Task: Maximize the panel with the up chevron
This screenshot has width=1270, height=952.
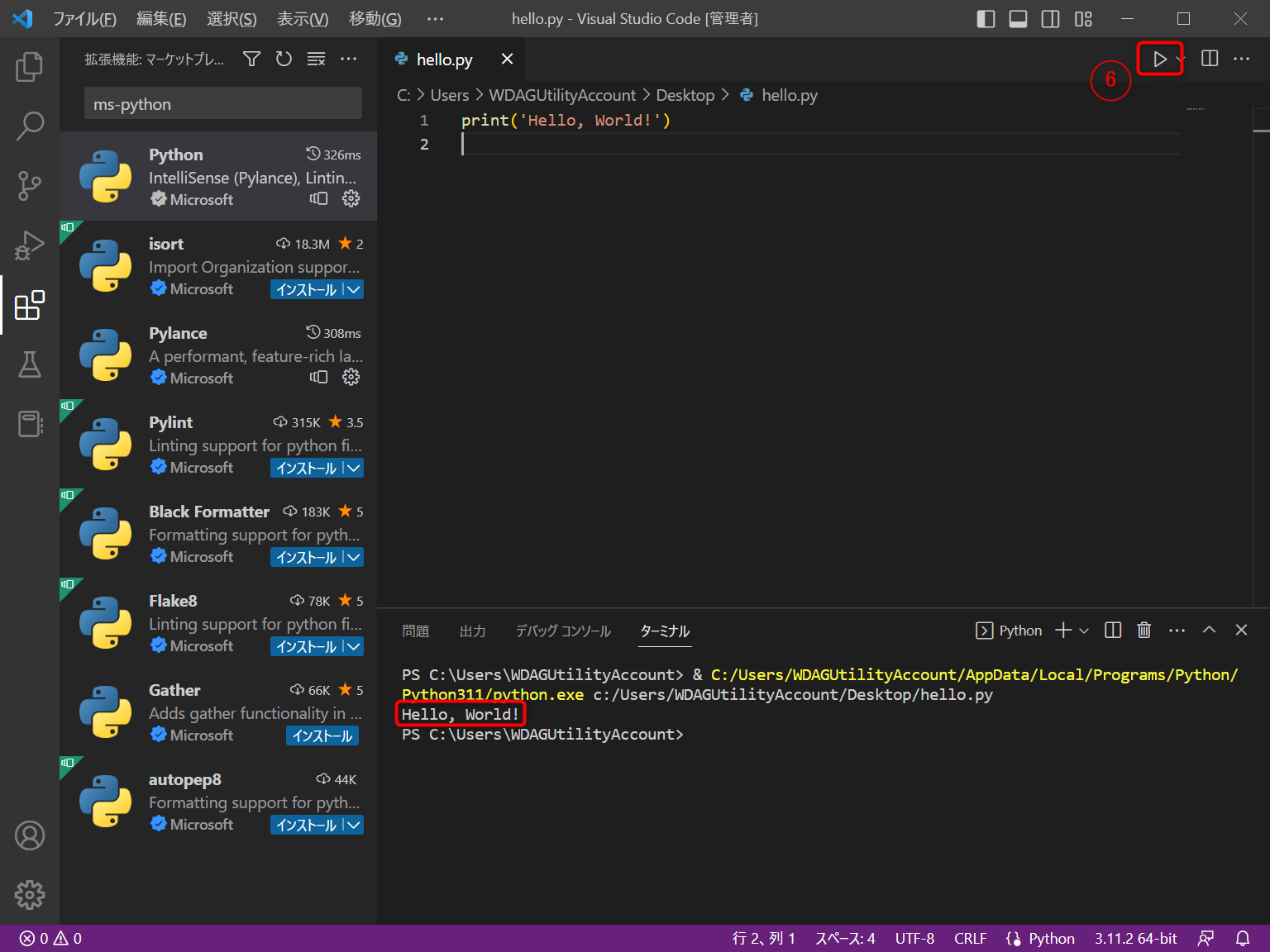Action: 1209,630
